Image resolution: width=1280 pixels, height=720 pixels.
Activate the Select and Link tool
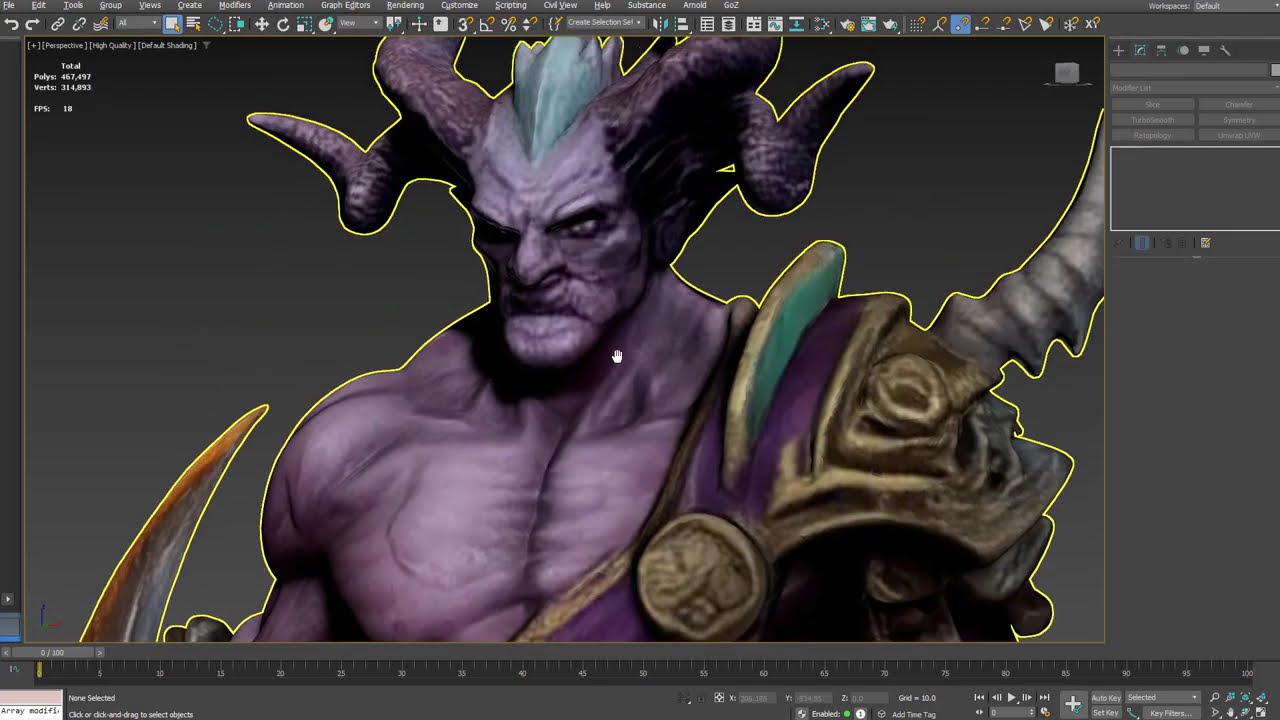pyautogui.click(x=58, y=24)
